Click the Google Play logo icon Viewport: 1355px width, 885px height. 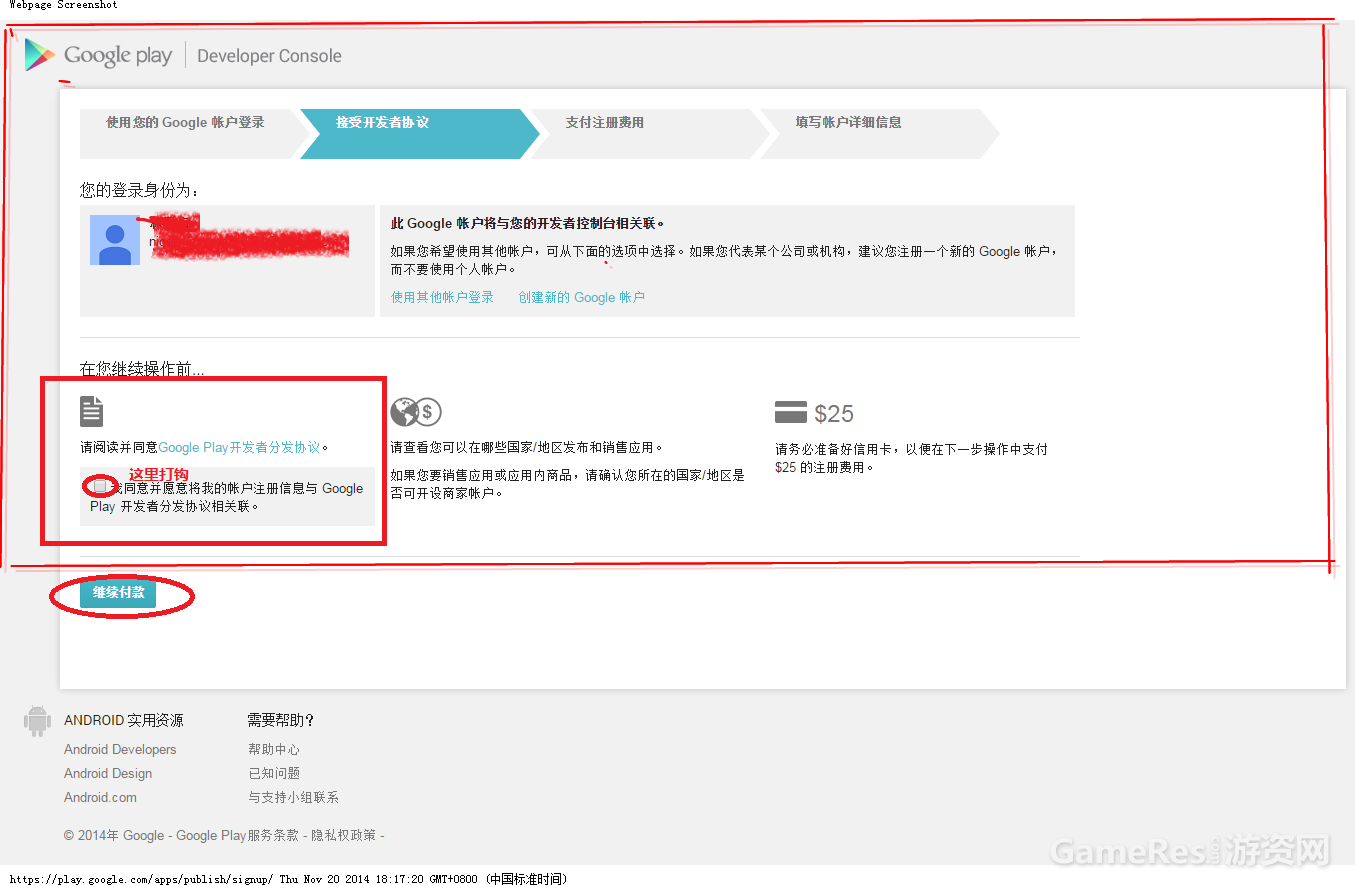[40, 55]
